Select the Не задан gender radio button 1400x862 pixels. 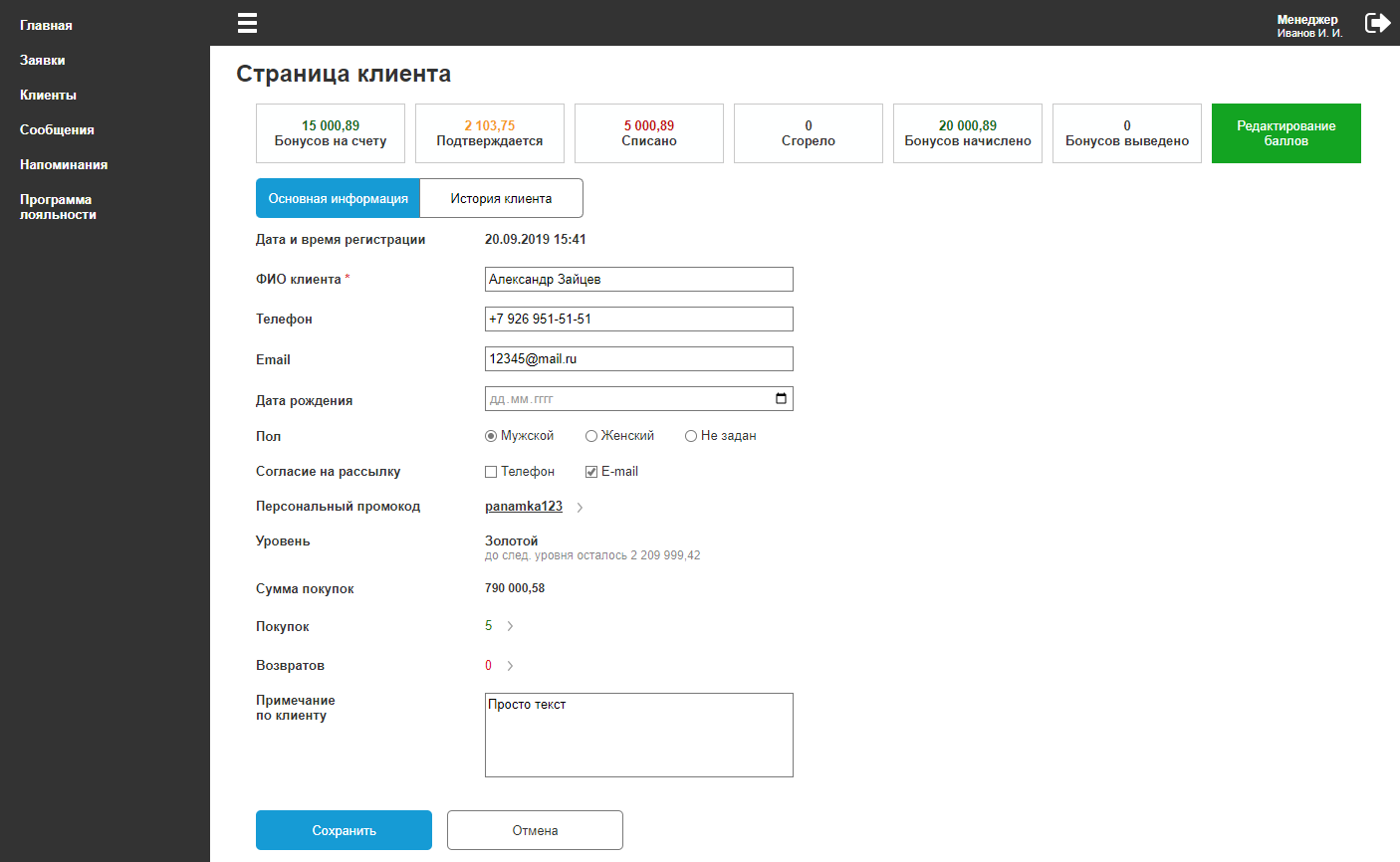click(x=691, y=436)
